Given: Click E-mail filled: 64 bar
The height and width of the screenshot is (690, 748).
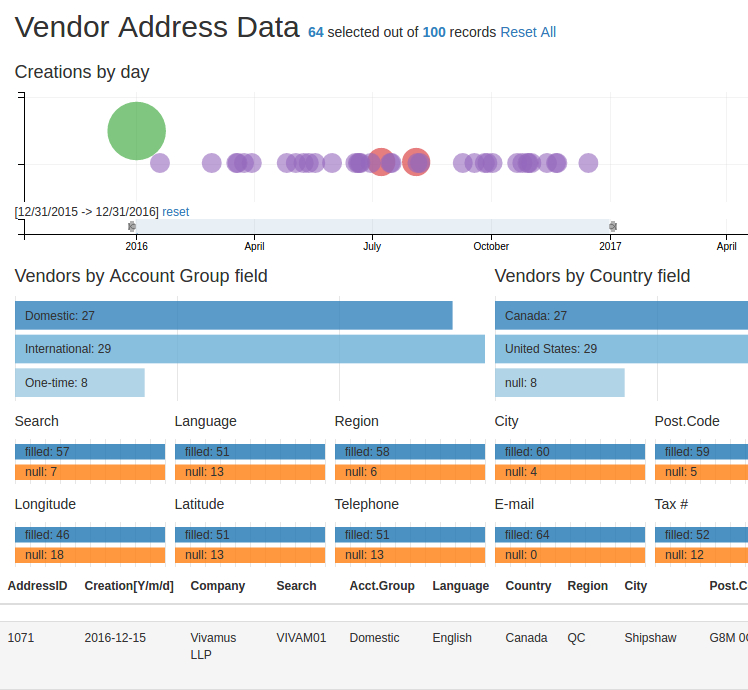Looking at the screenshot, I should coord(569,535).
